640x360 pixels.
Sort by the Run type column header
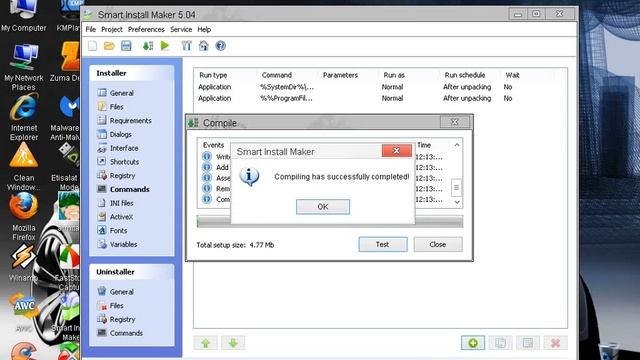coord(213,75)
